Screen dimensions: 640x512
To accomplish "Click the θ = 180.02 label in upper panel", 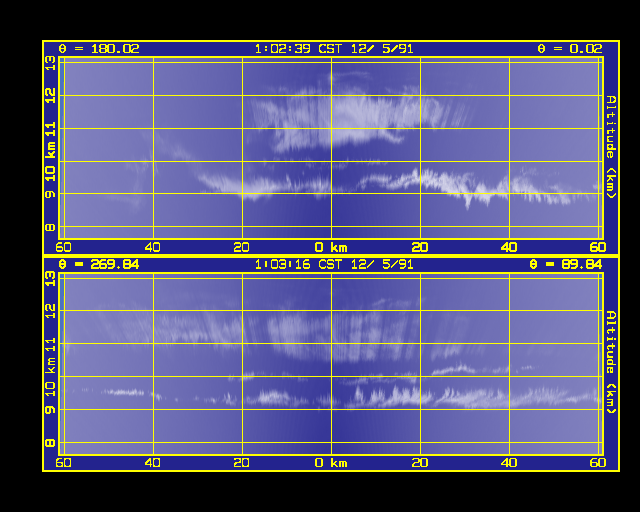I will (x=99, y=49).
